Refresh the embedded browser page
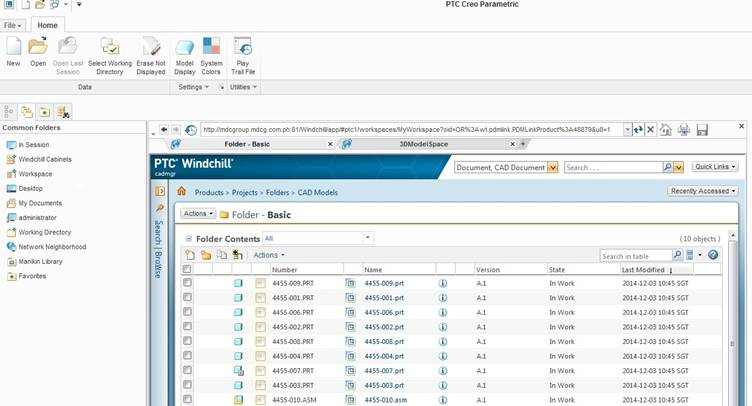The width and height of the screenshot is (752, 406). (x=638, y=129)
